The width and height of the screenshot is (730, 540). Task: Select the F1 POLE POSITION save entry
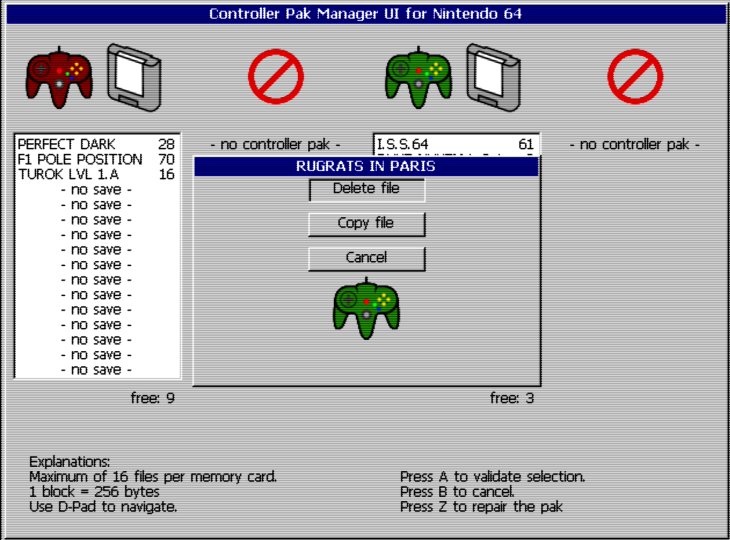96,159
